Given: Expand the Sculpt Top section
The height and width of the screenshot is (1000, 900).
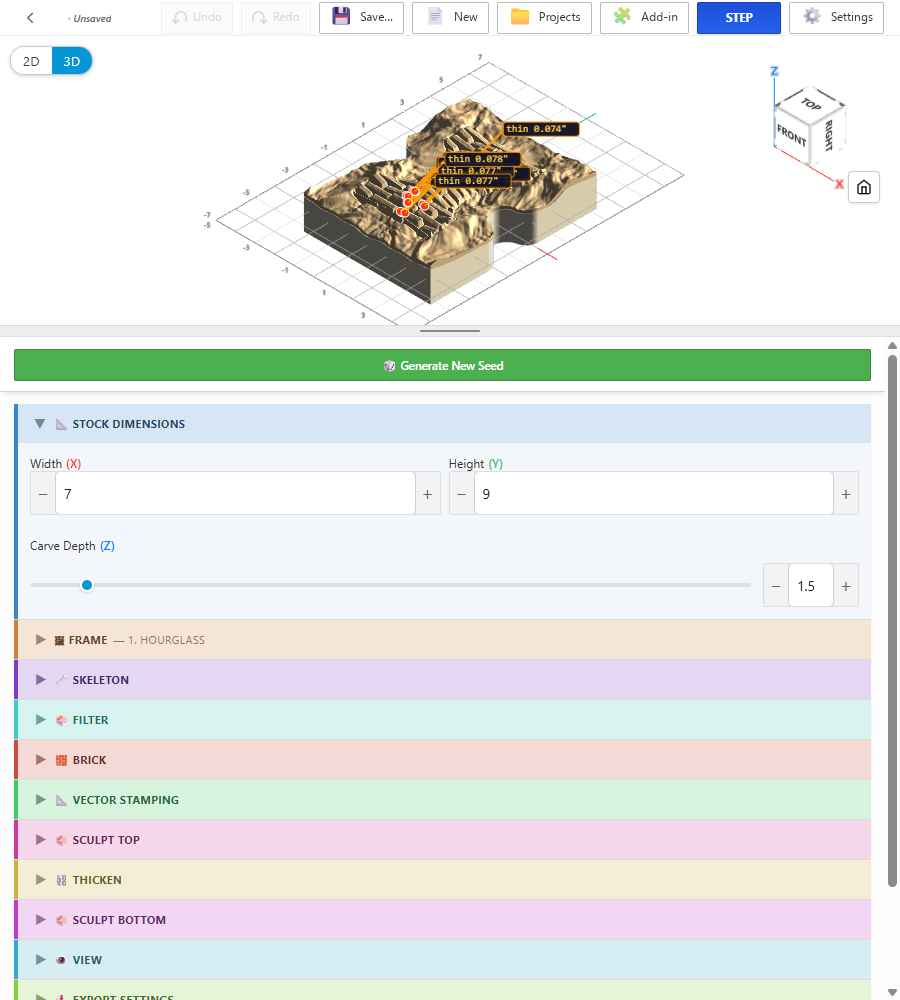Looking at the screenshot, I should click(41, 840).
